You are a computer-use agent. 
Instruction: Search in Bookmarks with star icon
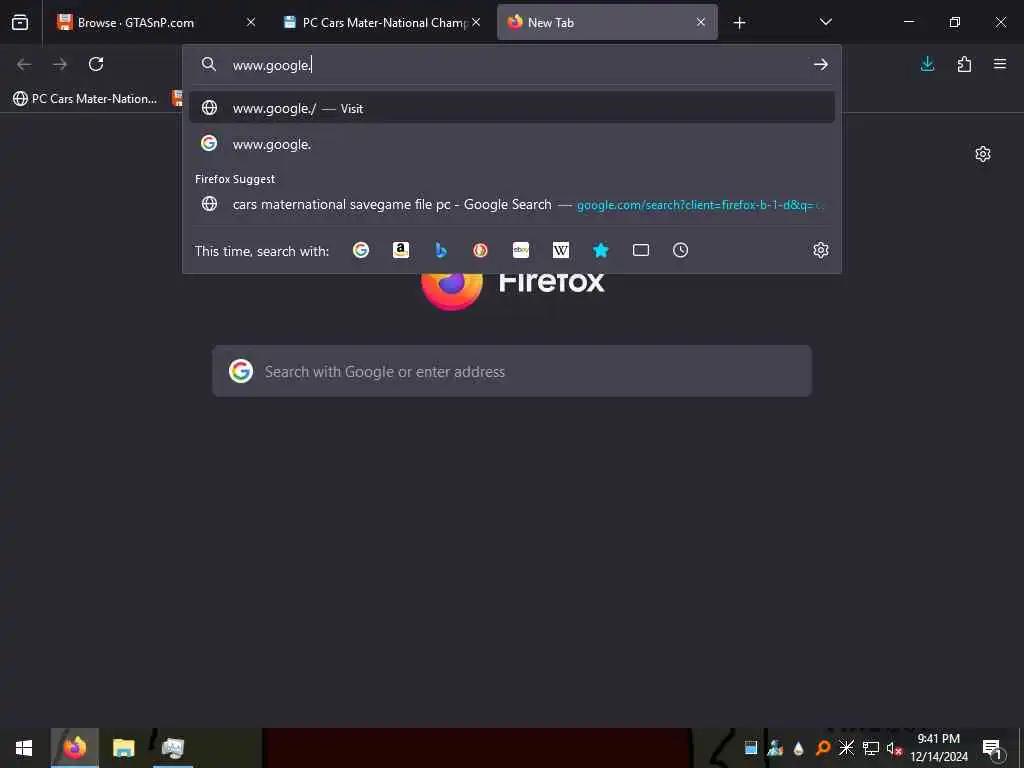click(x=601, y=250)
